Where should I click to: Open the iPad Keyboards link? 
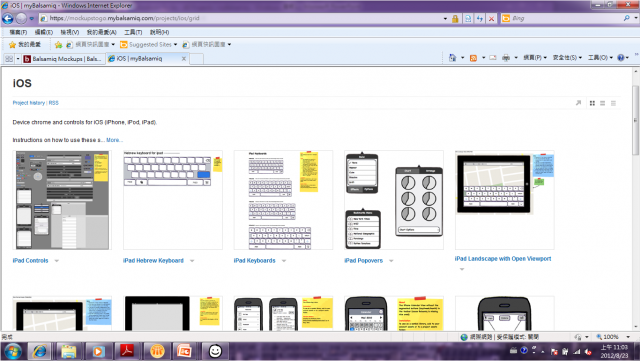tap(254, 261)
